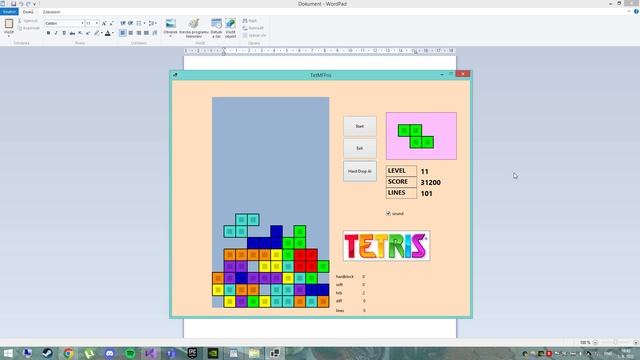Click the Hard Drop AI button
Image resolution: width=640 pixels, height=360 pixels.
pos(360,171)
